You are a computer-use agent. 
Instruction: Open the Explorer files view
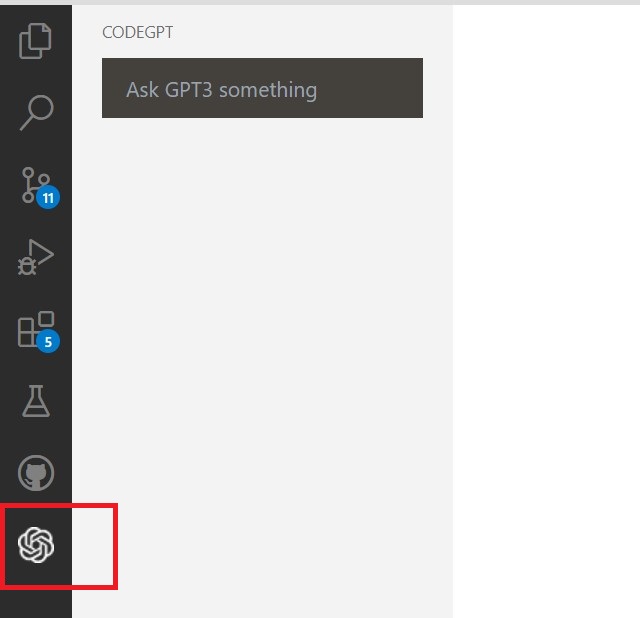pos(36,41)
